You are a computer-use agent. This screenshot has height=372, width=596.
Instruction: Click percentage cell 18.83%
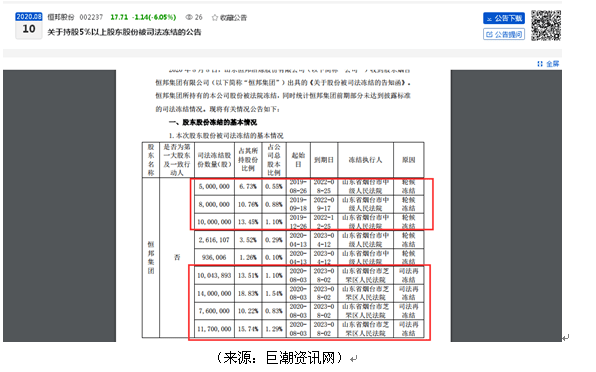pyautogui.click(x=248, y=293)
